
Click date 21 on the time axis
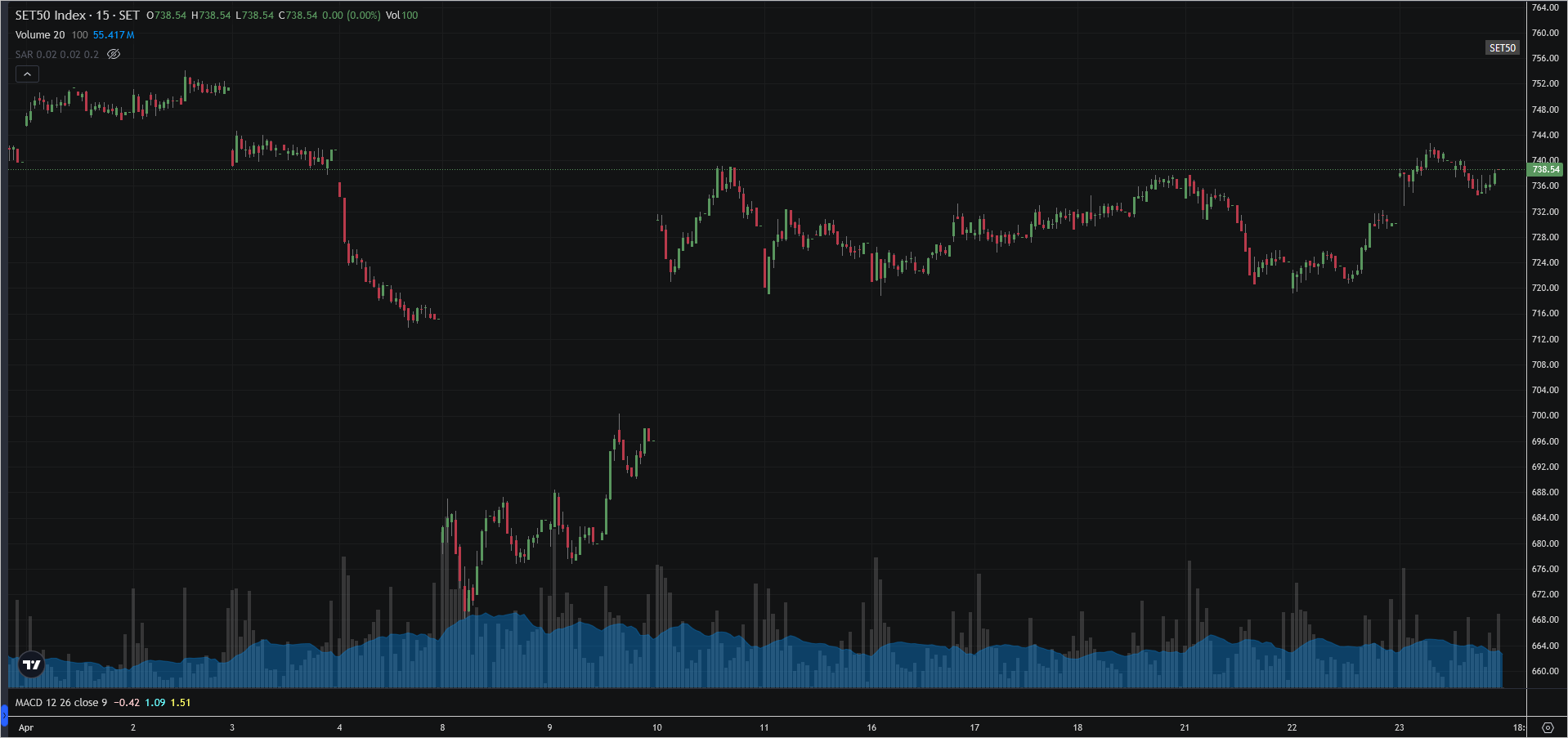(1185, 727)
